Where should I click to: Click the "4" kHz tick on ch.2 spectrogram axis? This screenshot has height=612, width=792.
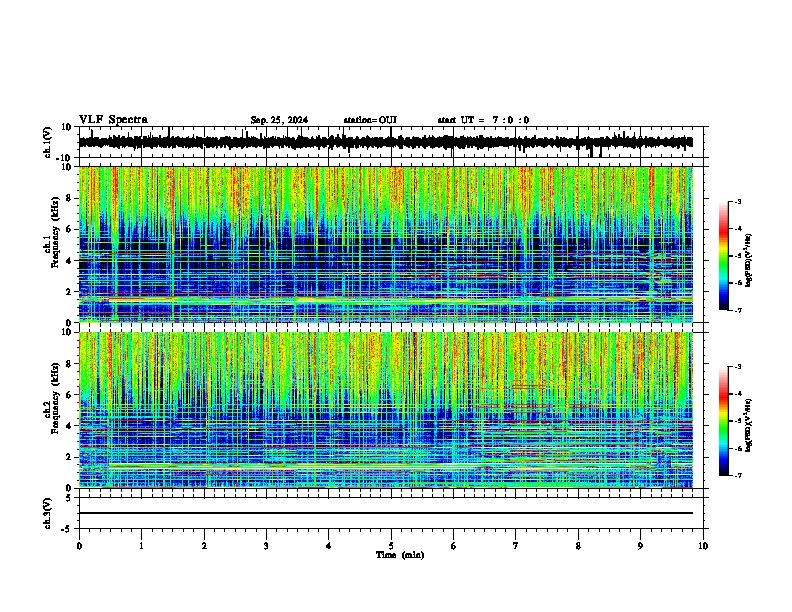click(70, 426)
